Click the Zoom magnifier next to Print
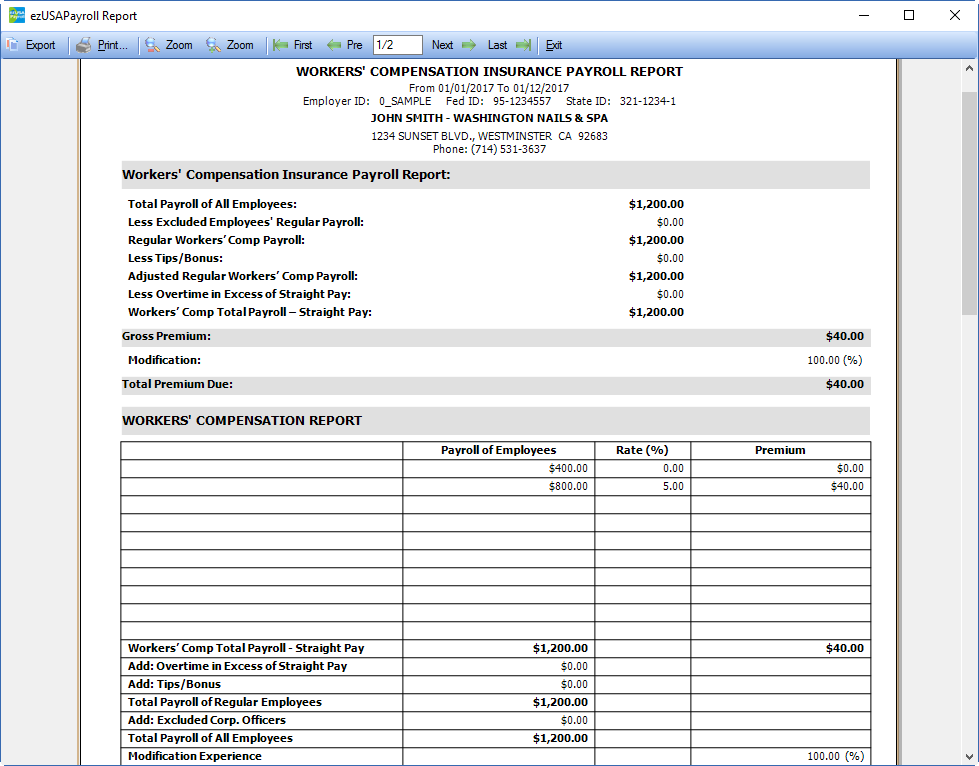The height and width of the screenshot is (766, 979). (152, 45)
